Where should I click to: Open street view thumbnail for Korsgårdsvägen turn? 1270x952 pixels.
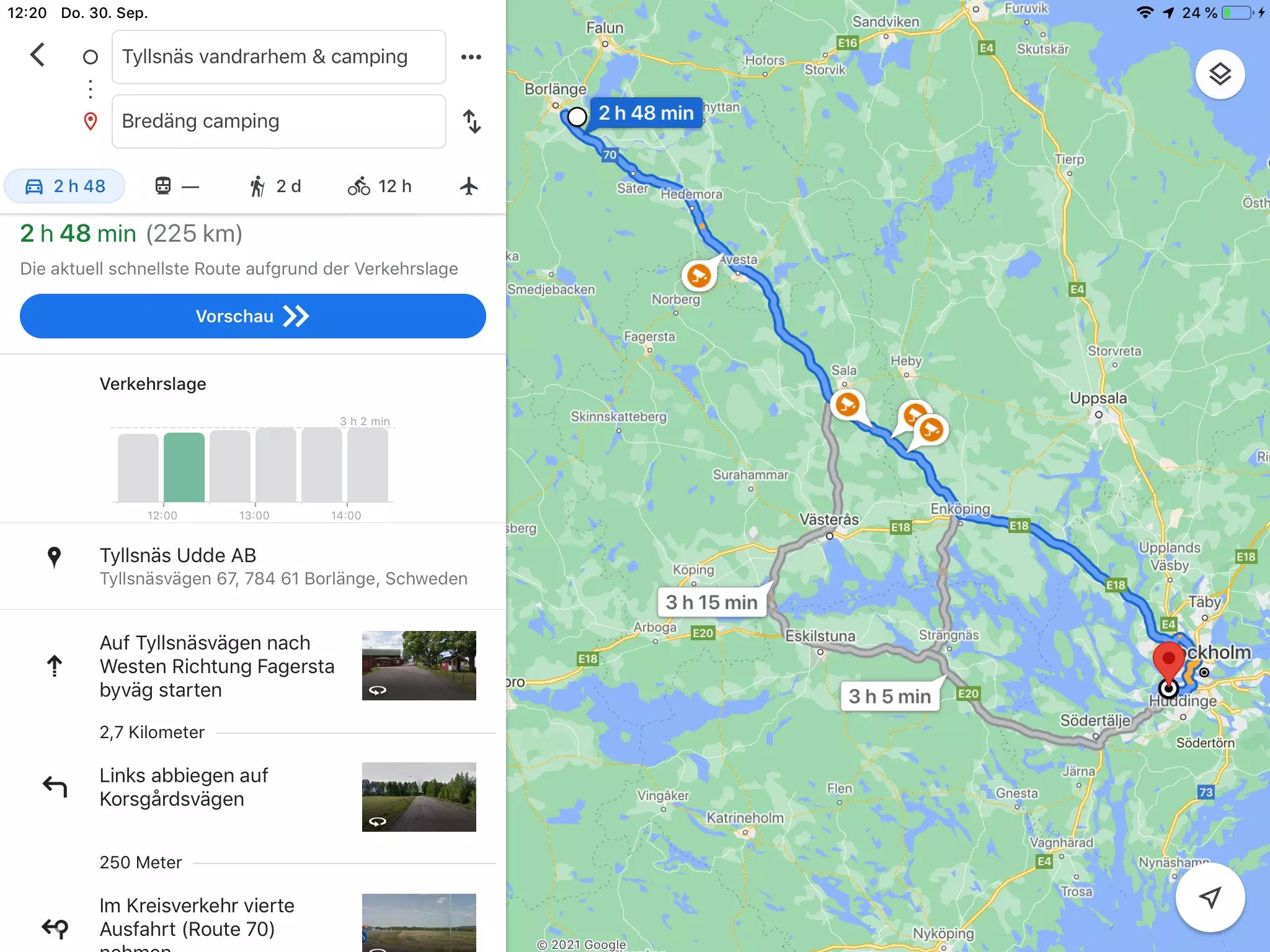click(x=419, y=797)
